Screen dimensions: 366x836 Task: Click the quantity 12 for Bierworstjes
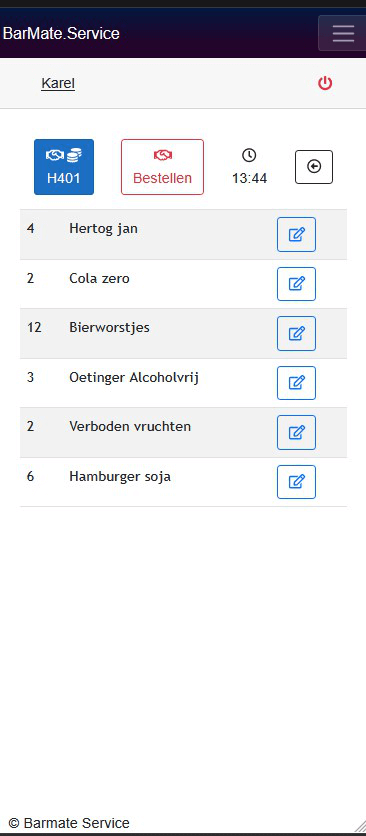point(34,327)
